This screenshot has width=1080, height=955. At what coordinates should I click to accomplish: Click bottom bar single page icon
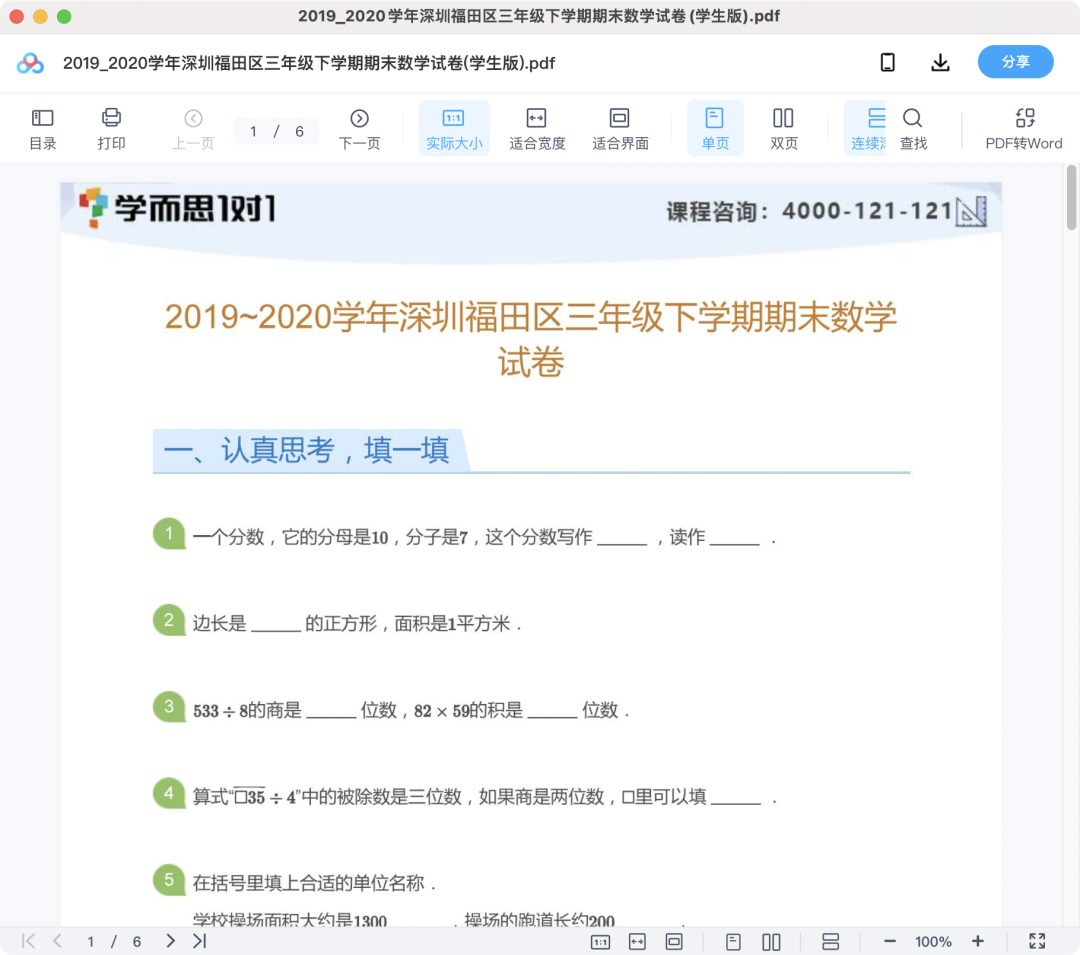pos(733,942)
